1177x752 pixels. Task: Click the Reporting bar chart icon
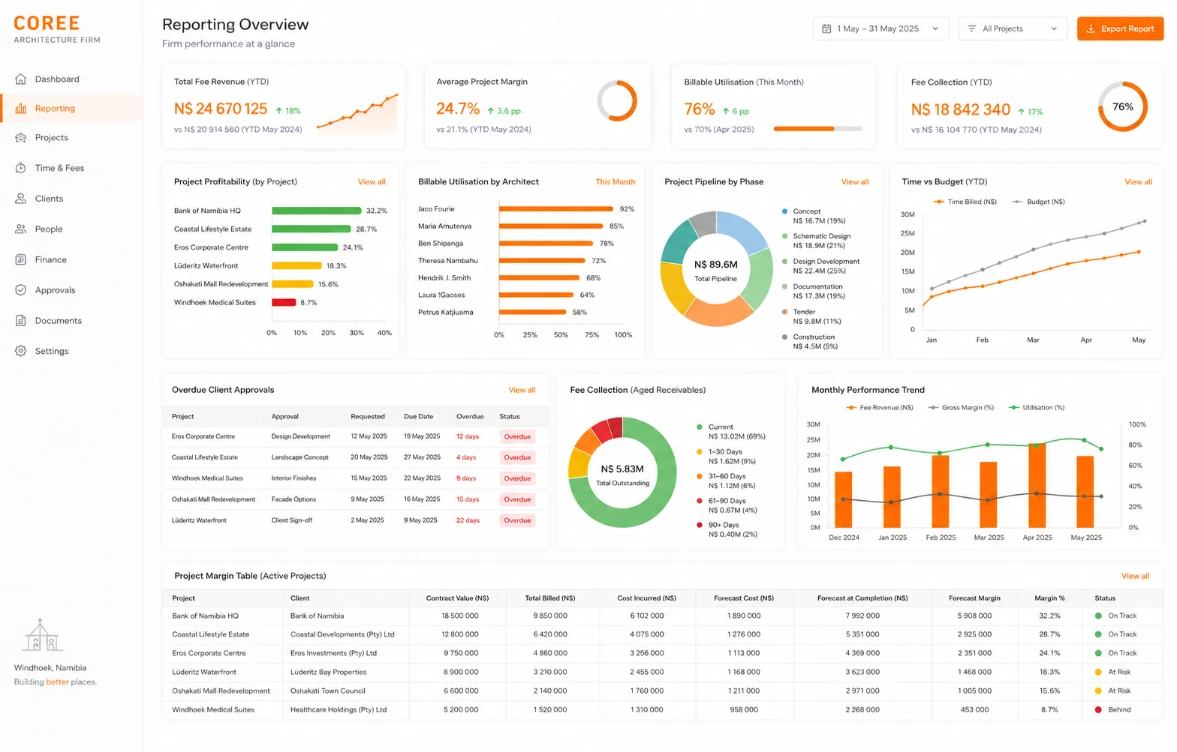(x=21, y=108)
